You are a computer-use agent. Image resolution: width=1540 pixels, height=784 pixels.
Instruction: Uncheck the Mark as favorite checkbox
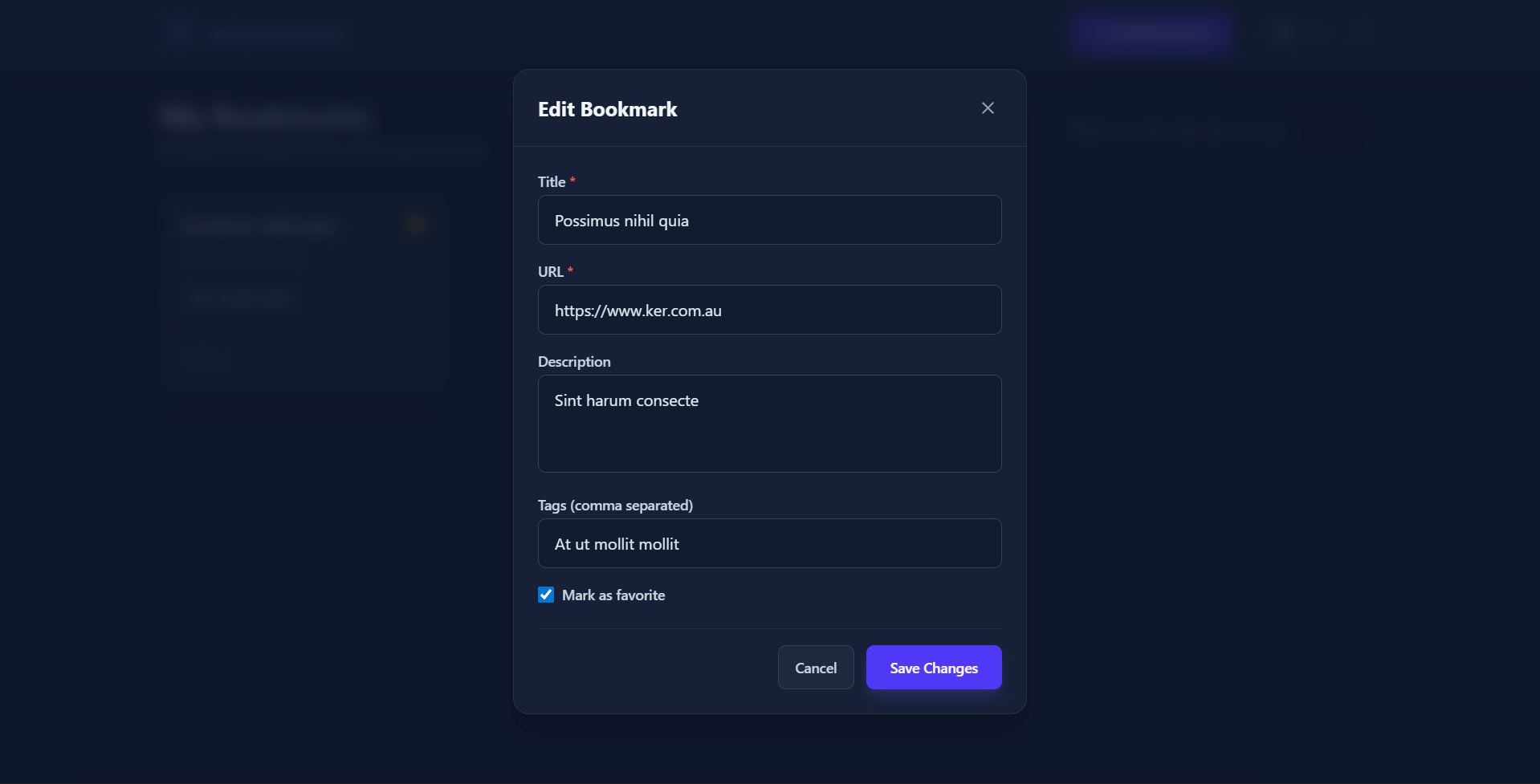coord(546,595)
